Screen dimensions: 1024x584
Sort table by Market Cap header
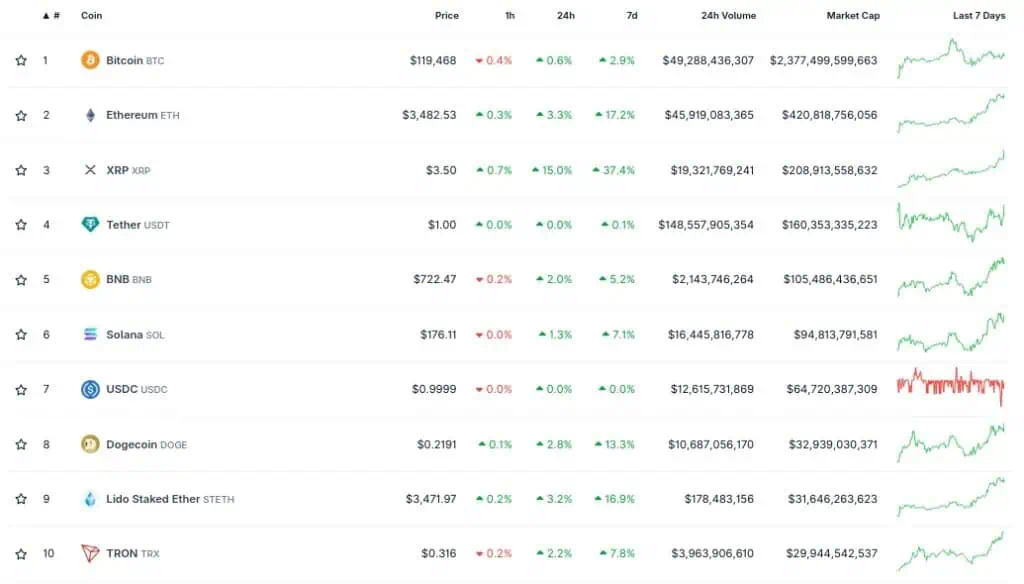pos(853,15)
